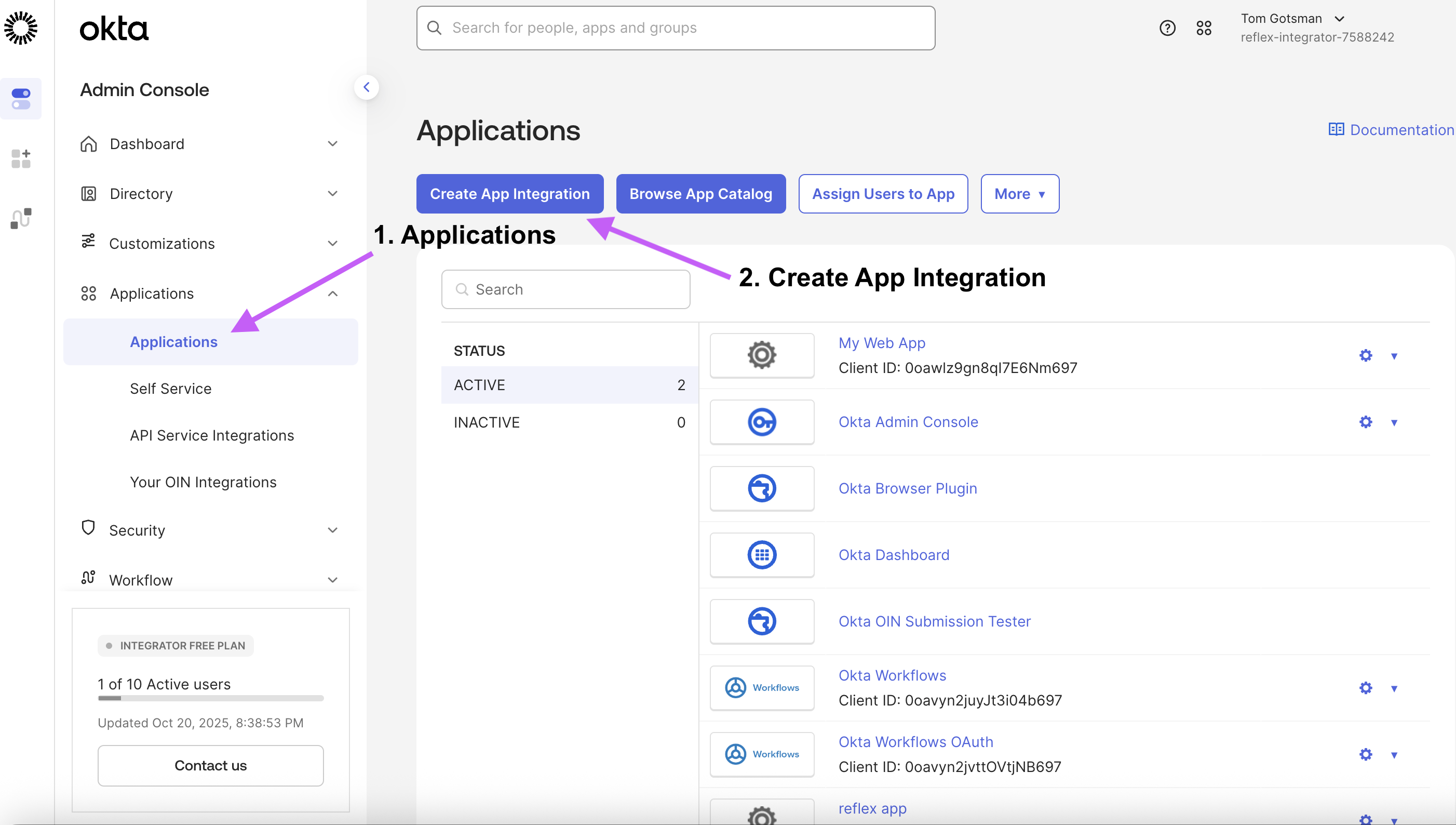
Task: Open the More dropdown button
Action: [x=1019, y=194]
